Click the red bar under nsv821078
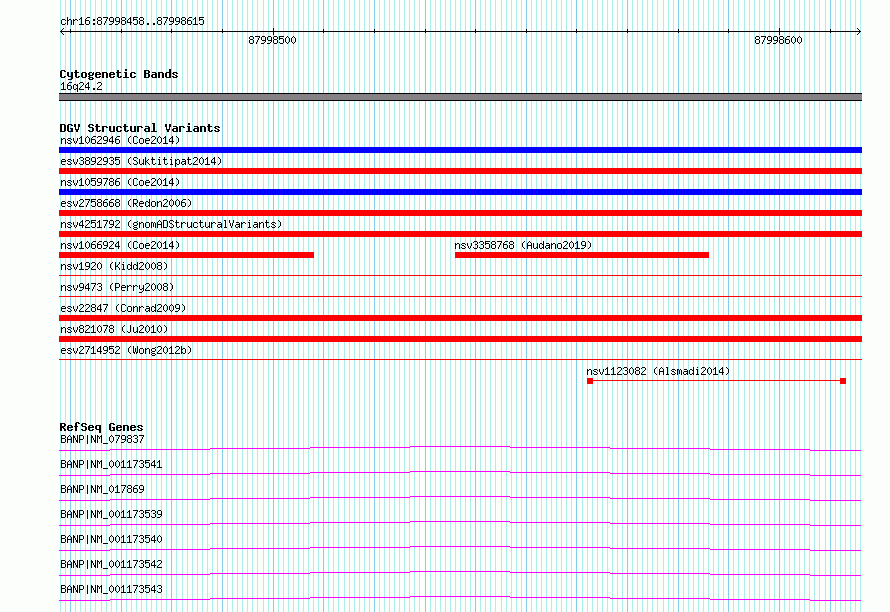Screen dimensions: 890x612 (x=460, y=339)
